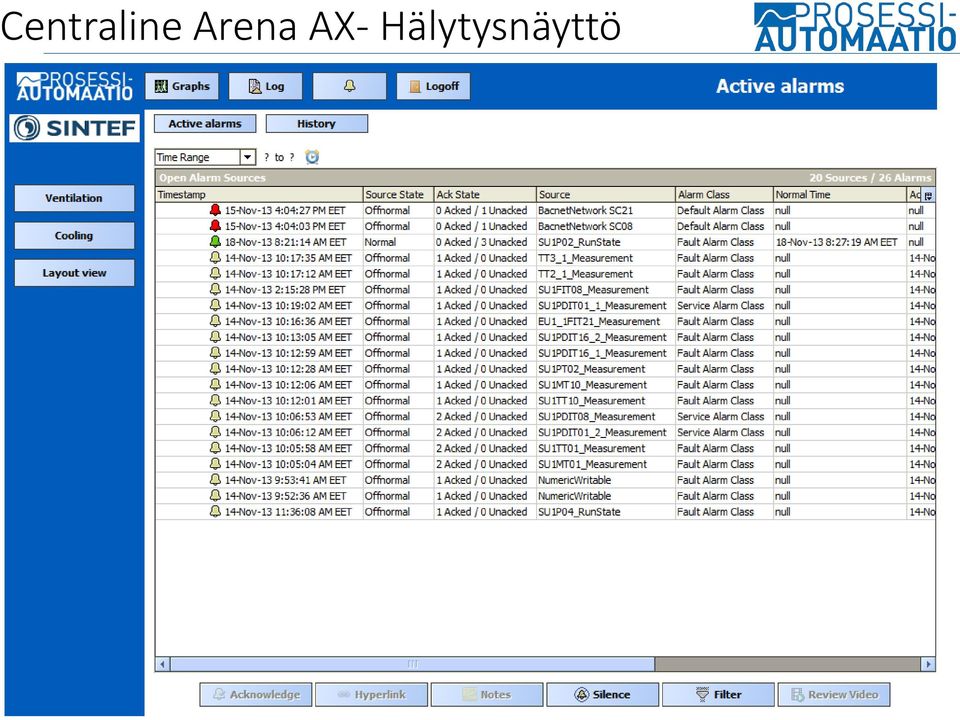Click the horizontal scrollbar right arrow
Image resolution: width=960 pixels, height=720 pixels.
coord(928,664)
